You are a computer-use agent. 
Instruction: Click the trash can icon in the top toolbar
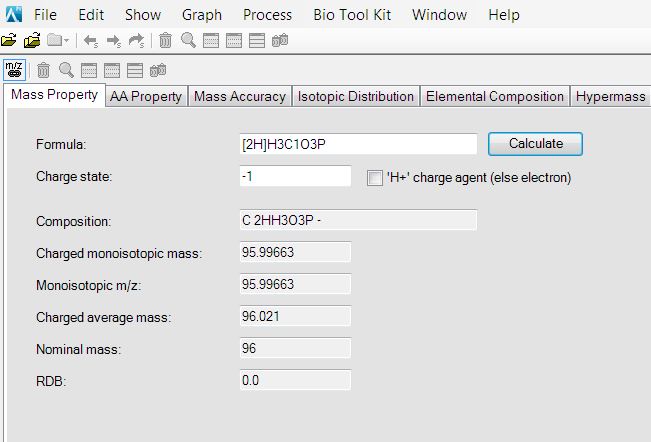(165, 40)
